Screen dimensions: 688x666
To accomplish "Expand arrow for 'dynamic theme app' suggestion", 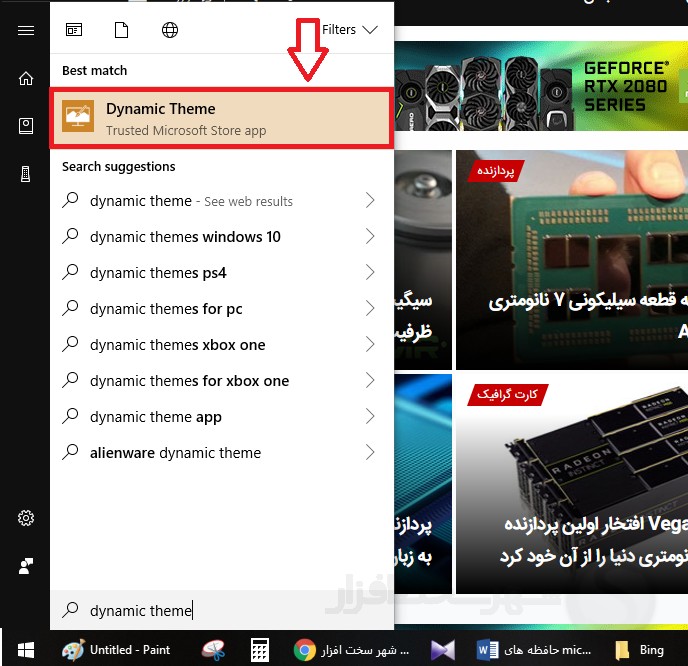I will coord(370,417).
